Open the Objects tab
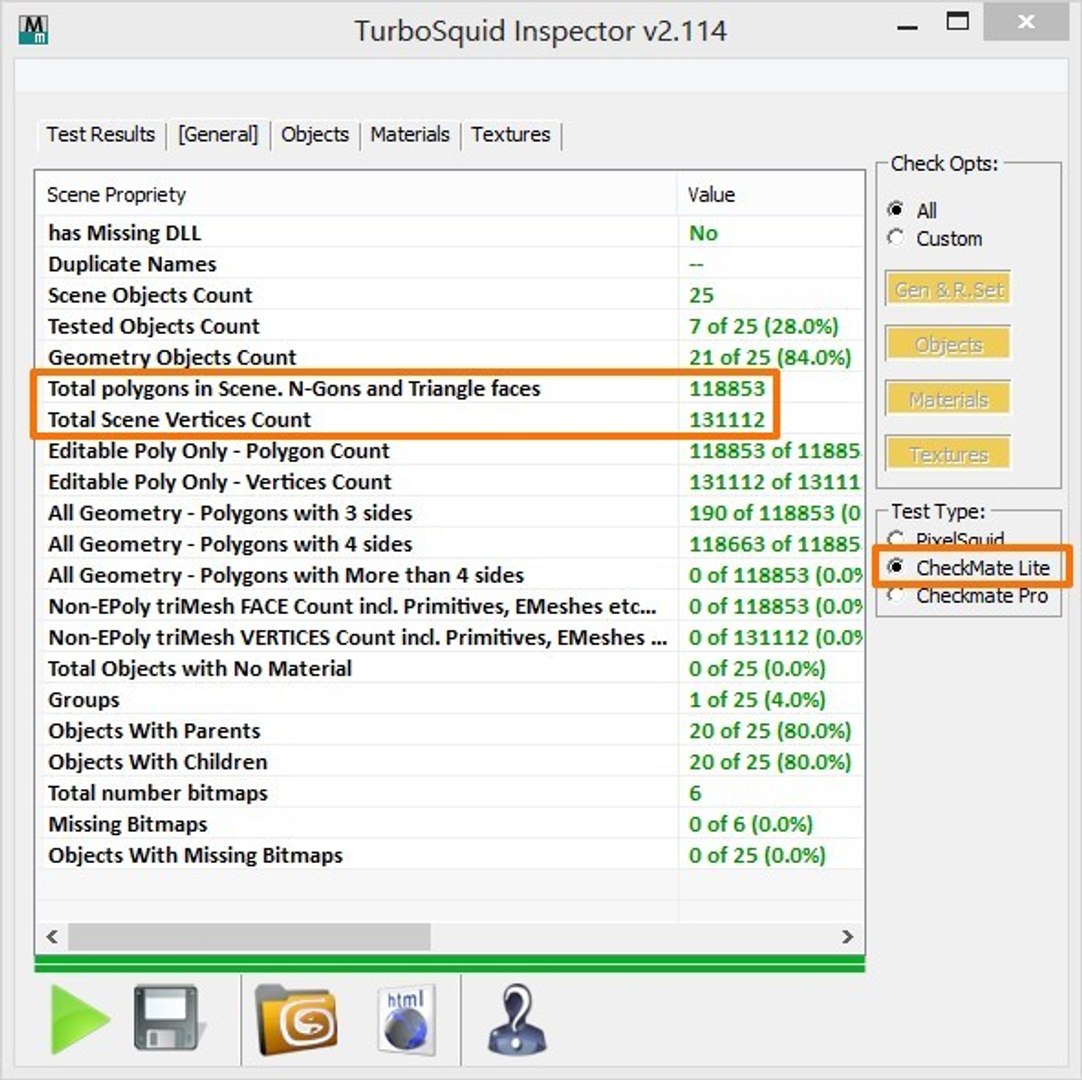1082x1080 pixels. (315, 134)
